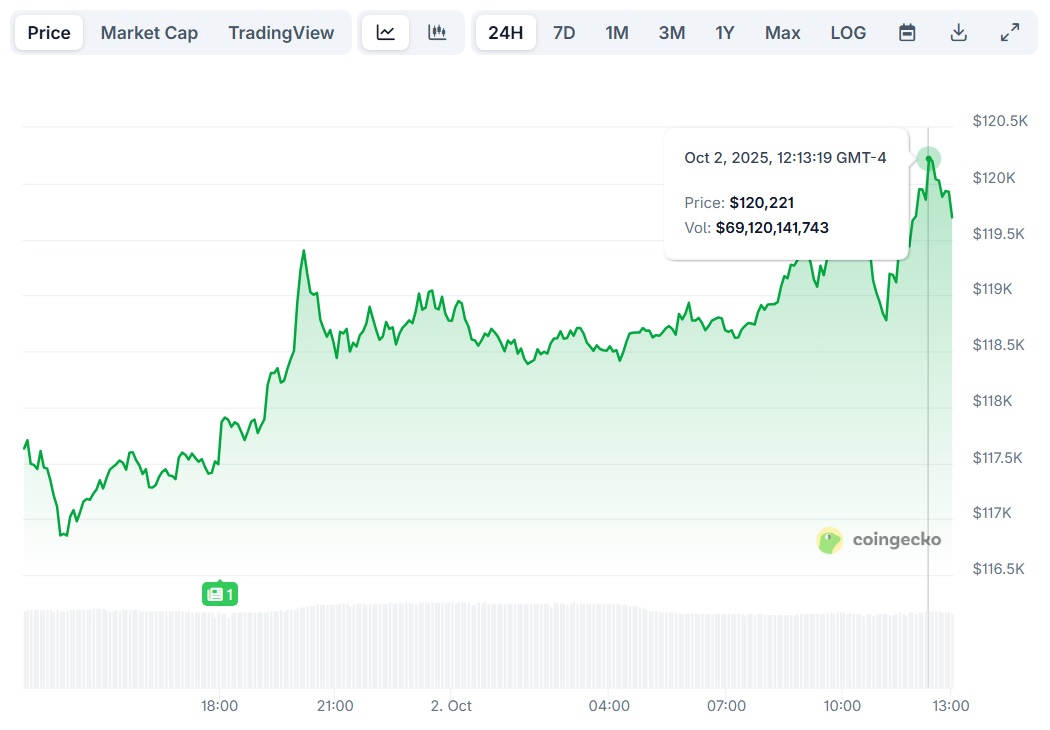Viewport: 1050px width, 730px height.
Task: Click the $120K price axis label
Action: [994, 177]
